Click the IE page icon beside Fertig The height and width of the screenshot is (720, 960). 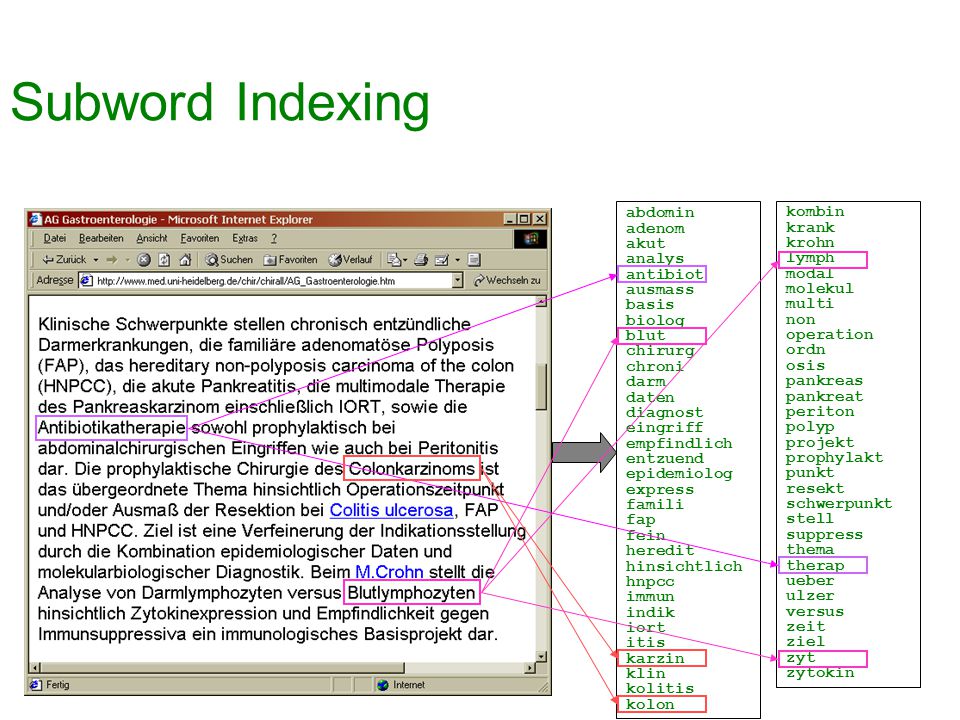(36, 684)
